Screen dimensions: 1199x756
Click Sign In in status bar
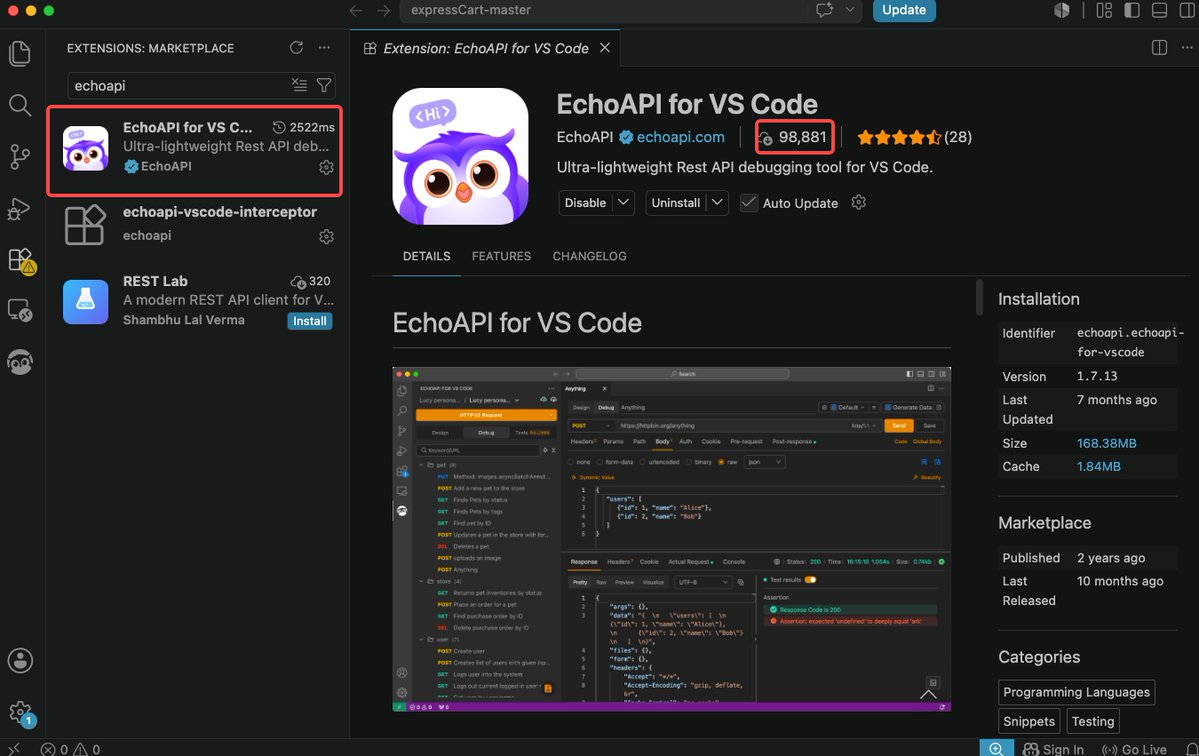1053,749
